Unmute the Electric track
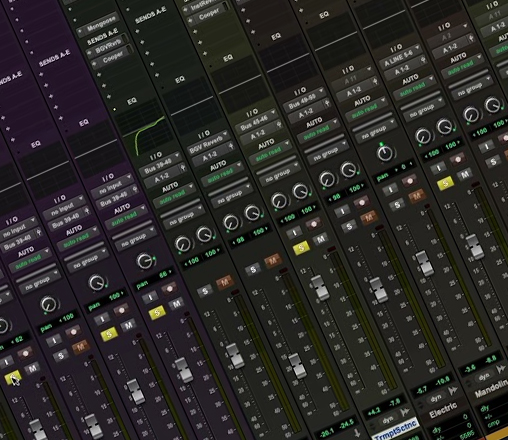The height and width of the screenshot is (440, 508). [x=417, y=196]
